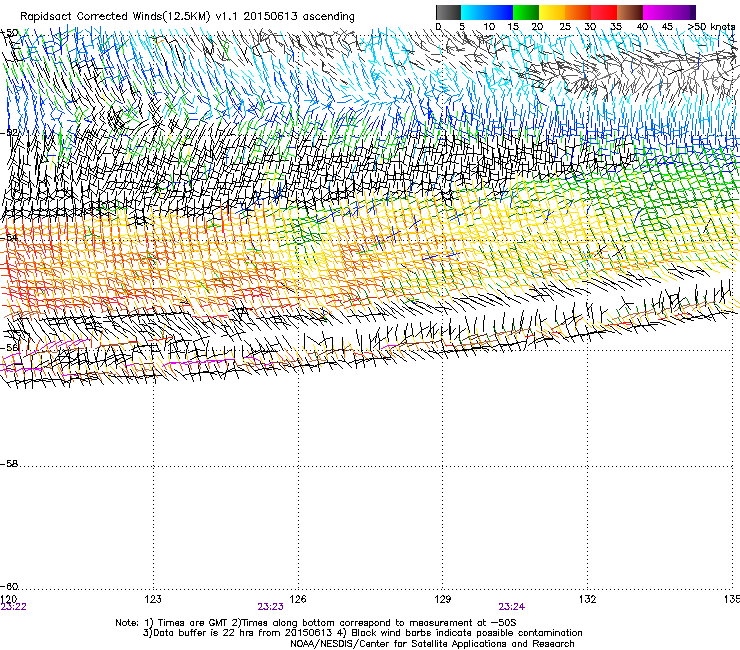Click the cyan 5-10 knots legend color
The width and height of the screenshot is (740, 650).
coord(474,12)
